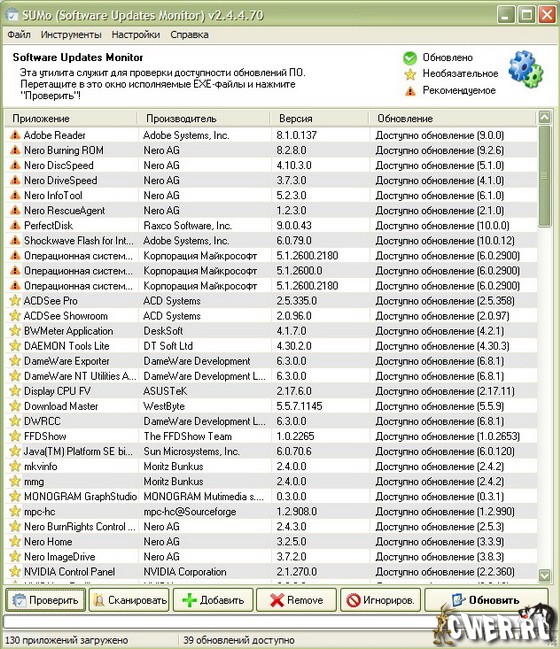Click version cell 5.1.2600.0
Screen dimensions: 560x649
pyautogui.click(x=299, y=271)
